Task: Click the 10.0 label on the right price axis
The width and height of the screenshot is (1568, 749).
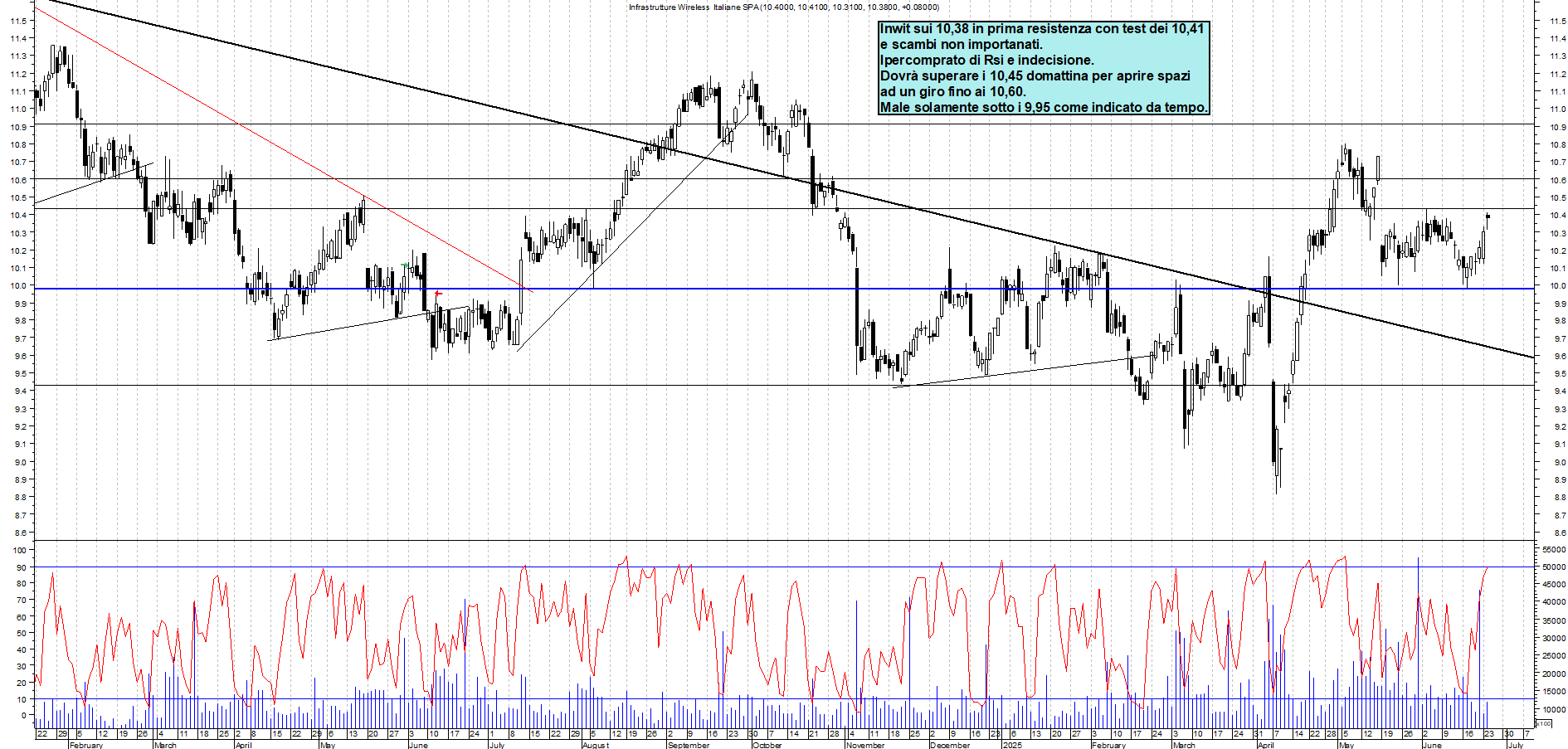Action: pos(1558,286)
